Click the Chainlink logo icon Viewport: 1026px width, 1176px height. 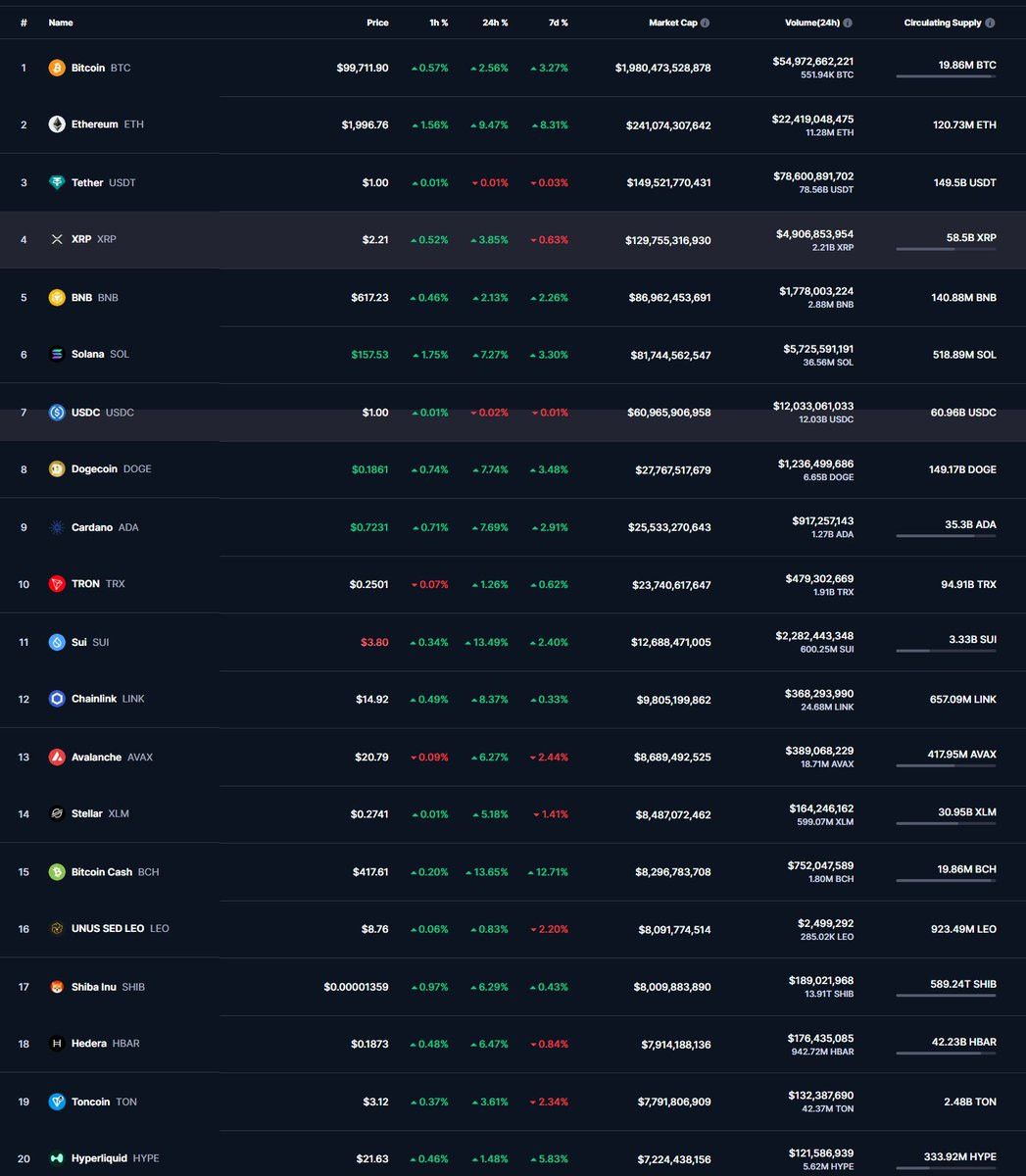point(57,699)
